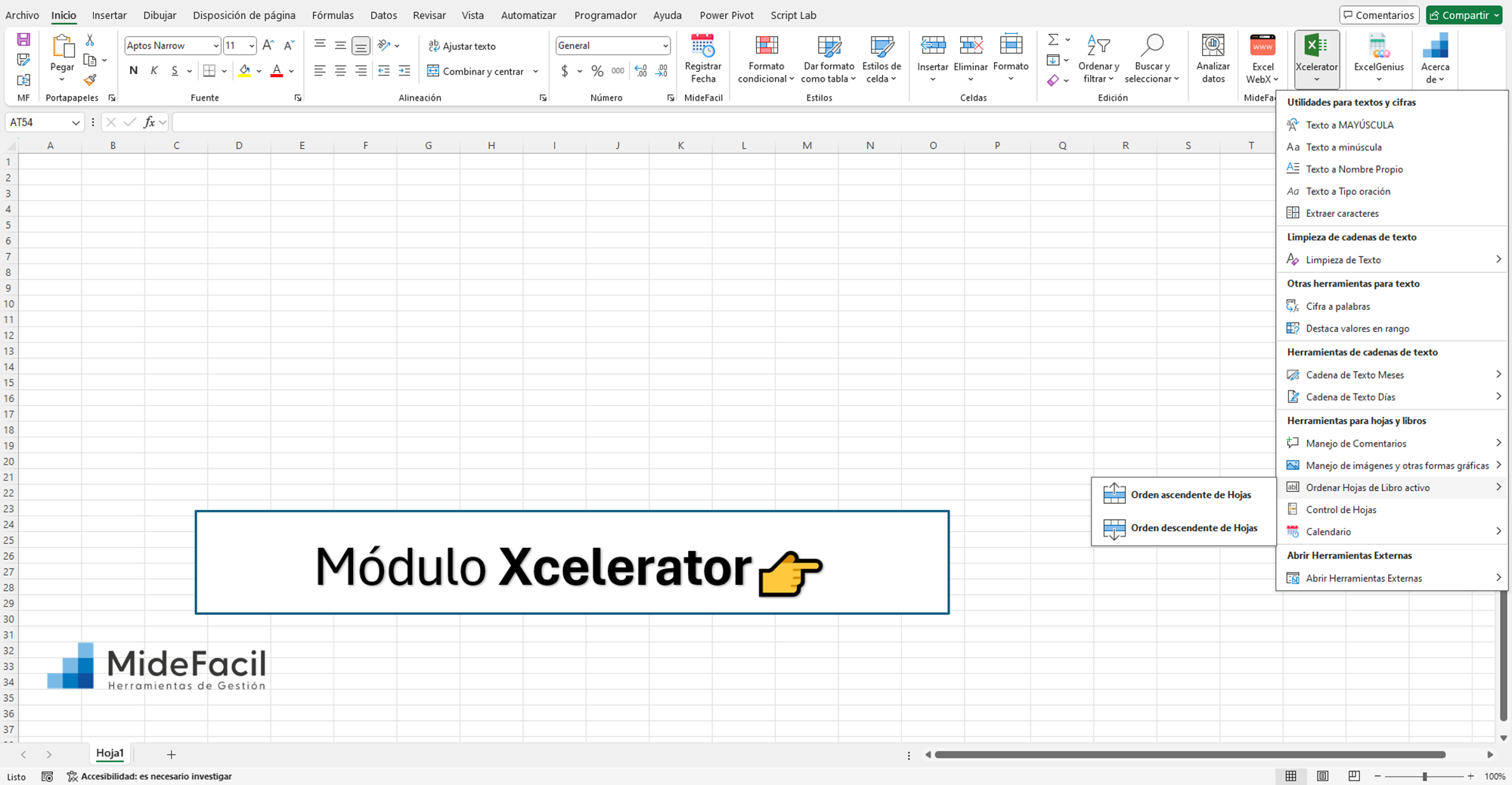Open Ordenar y filtrar
The height and width of the screenshot is (785, 1512).
pyautogui.click(x=1100, y=59)
